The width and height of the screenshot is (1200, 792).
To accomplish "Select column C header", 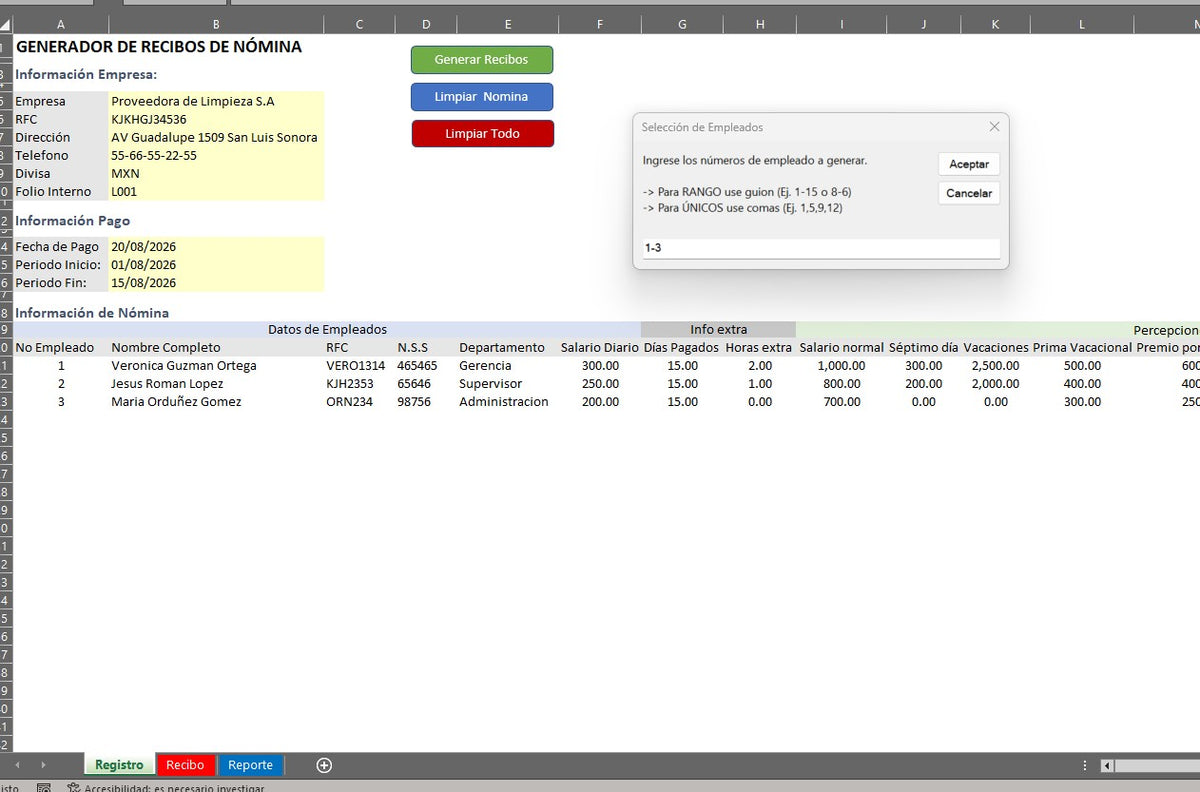I will [359, 24].
